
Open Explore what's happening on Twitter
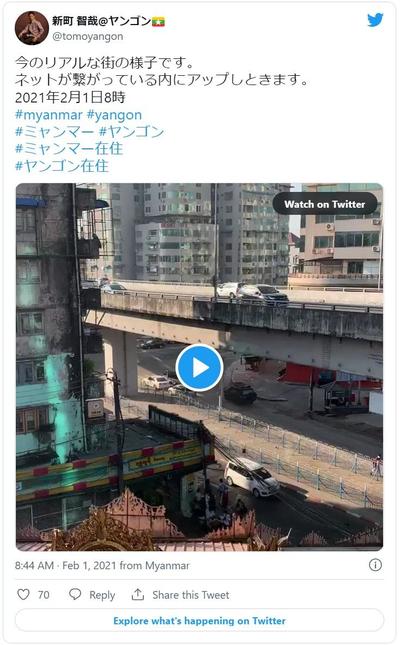(200, 620)
